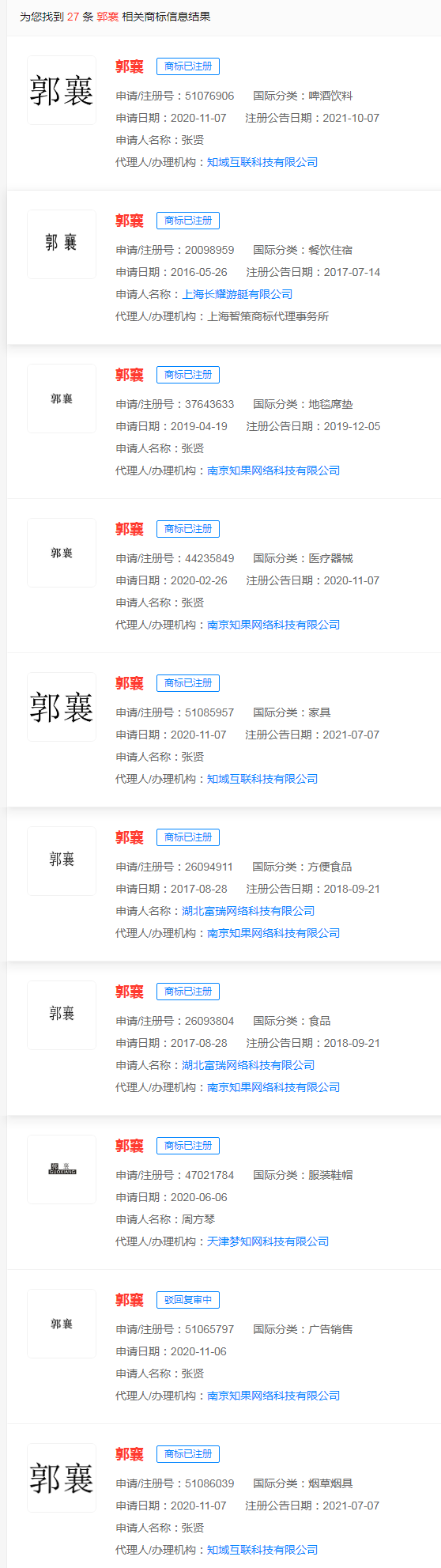Click 商标已注册 badge on 啤酒饮料 result
The height and width of the screenshot is (1568, 441).
tap(188, 66)
